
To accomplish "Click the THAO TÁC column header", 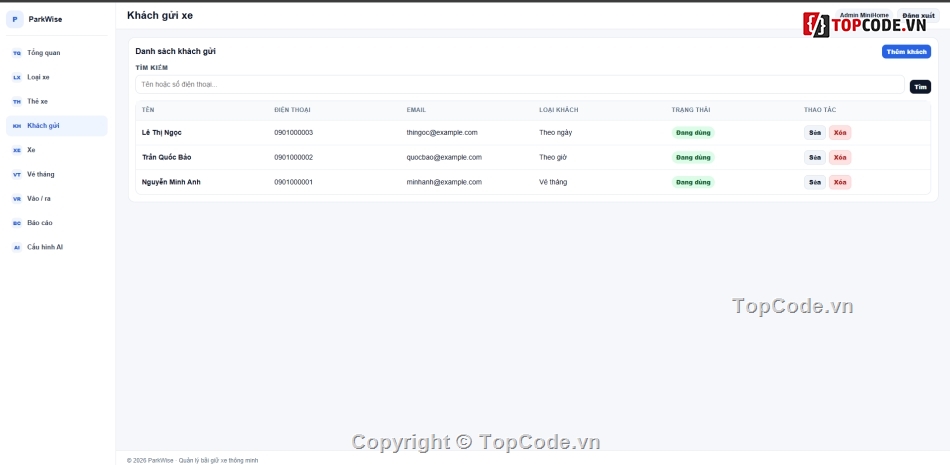I will 820,110.
